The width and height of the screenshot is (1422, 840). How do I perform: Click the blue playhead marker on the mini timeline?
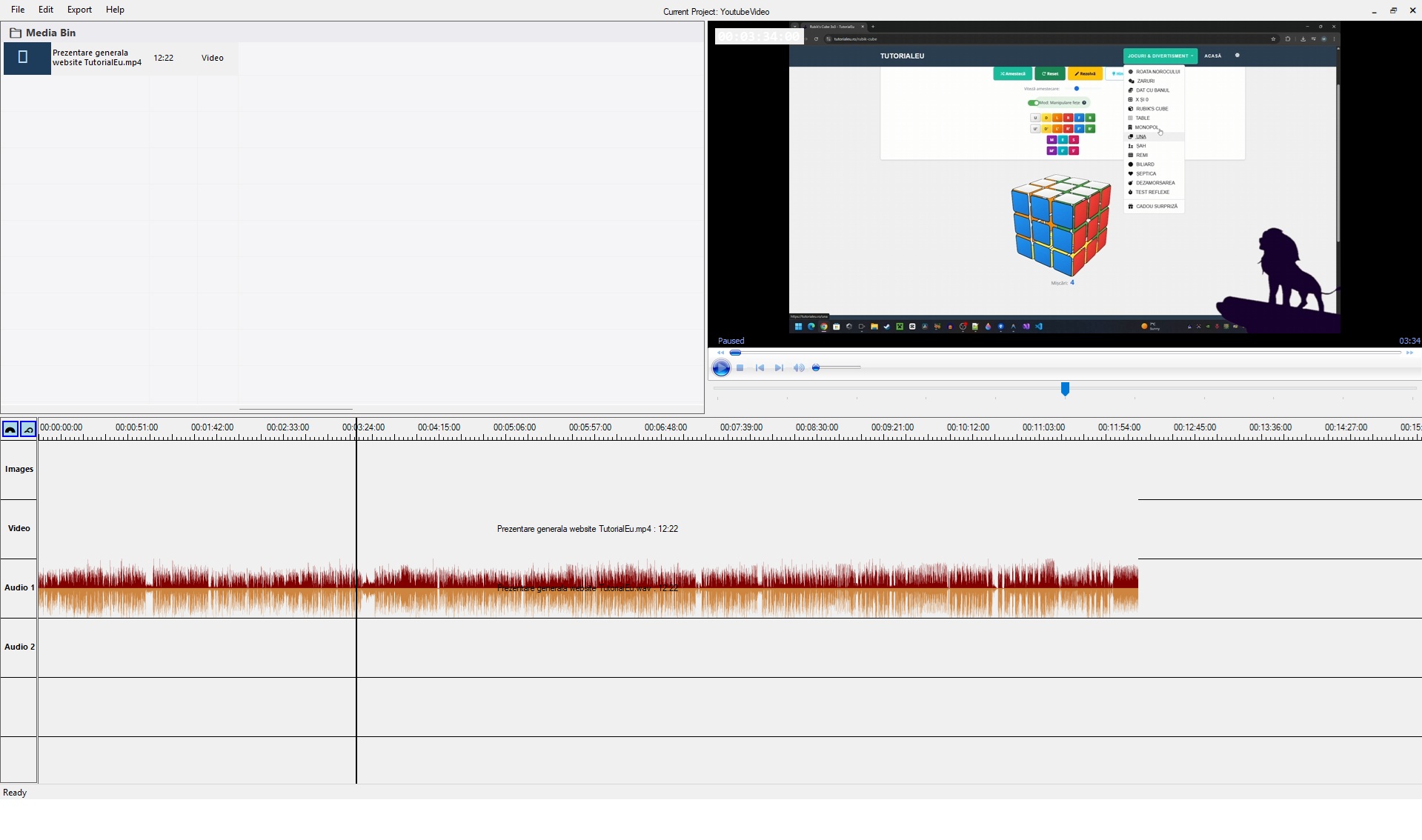pyautogui.click(x=1065, y=388)
